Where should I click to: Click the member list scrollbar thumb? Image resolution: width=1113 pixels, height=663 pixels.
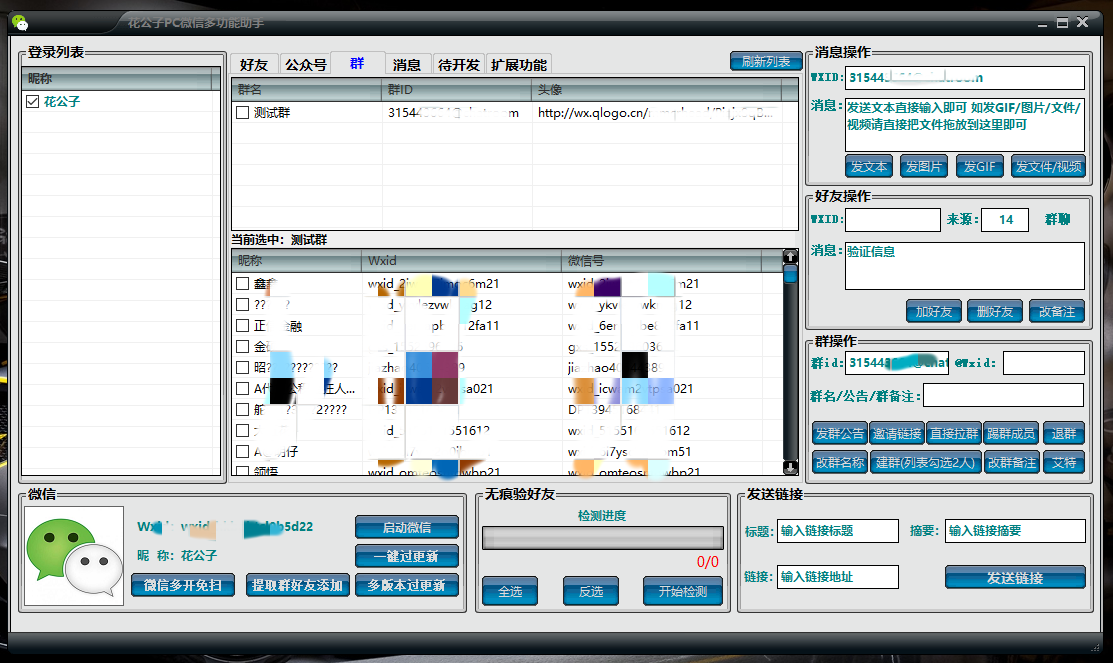point(790,274)
